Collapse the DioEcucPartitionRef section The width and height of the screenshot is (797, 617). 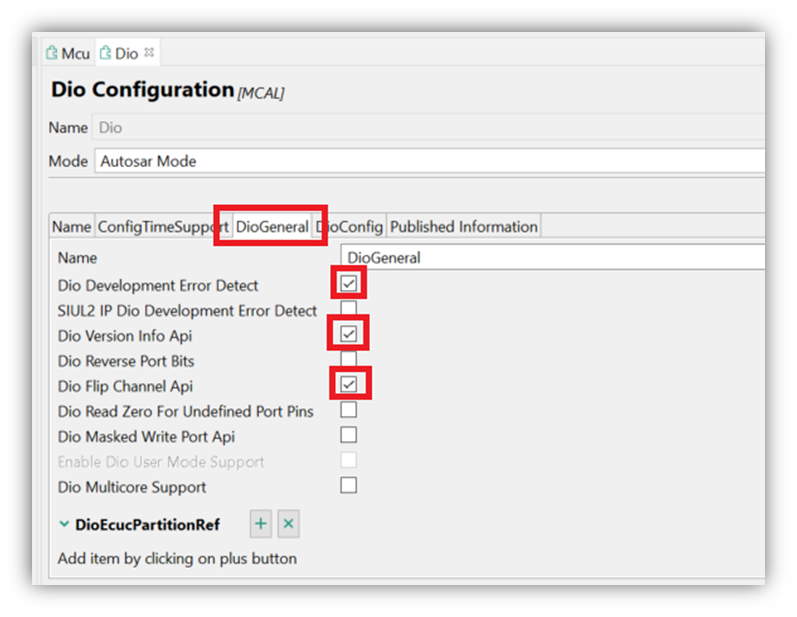pos(64,524)
